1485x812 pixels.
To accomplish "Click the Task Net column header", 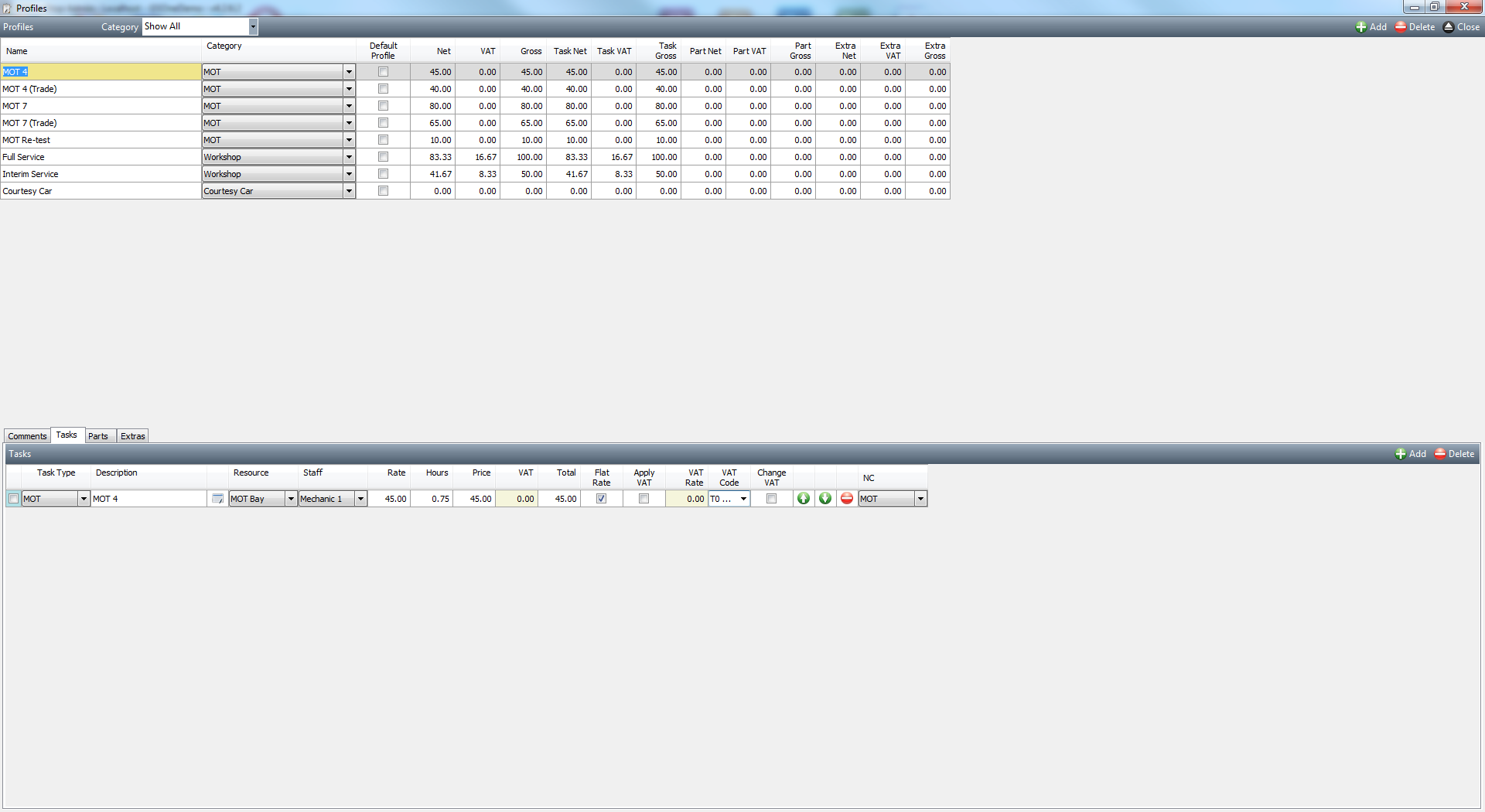I will pos(570,51).
